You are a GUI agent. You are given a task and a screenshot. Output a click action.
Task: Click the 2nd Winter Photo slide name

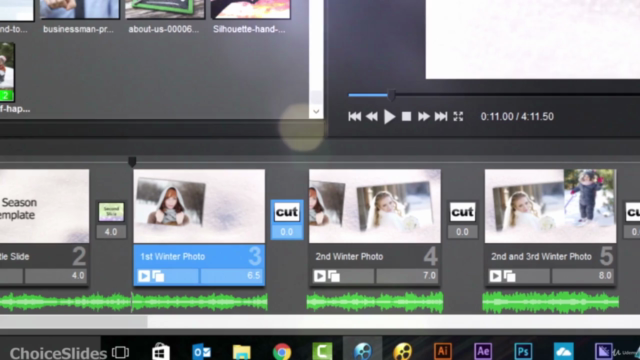pyautogui.click(x=349, y=257)
